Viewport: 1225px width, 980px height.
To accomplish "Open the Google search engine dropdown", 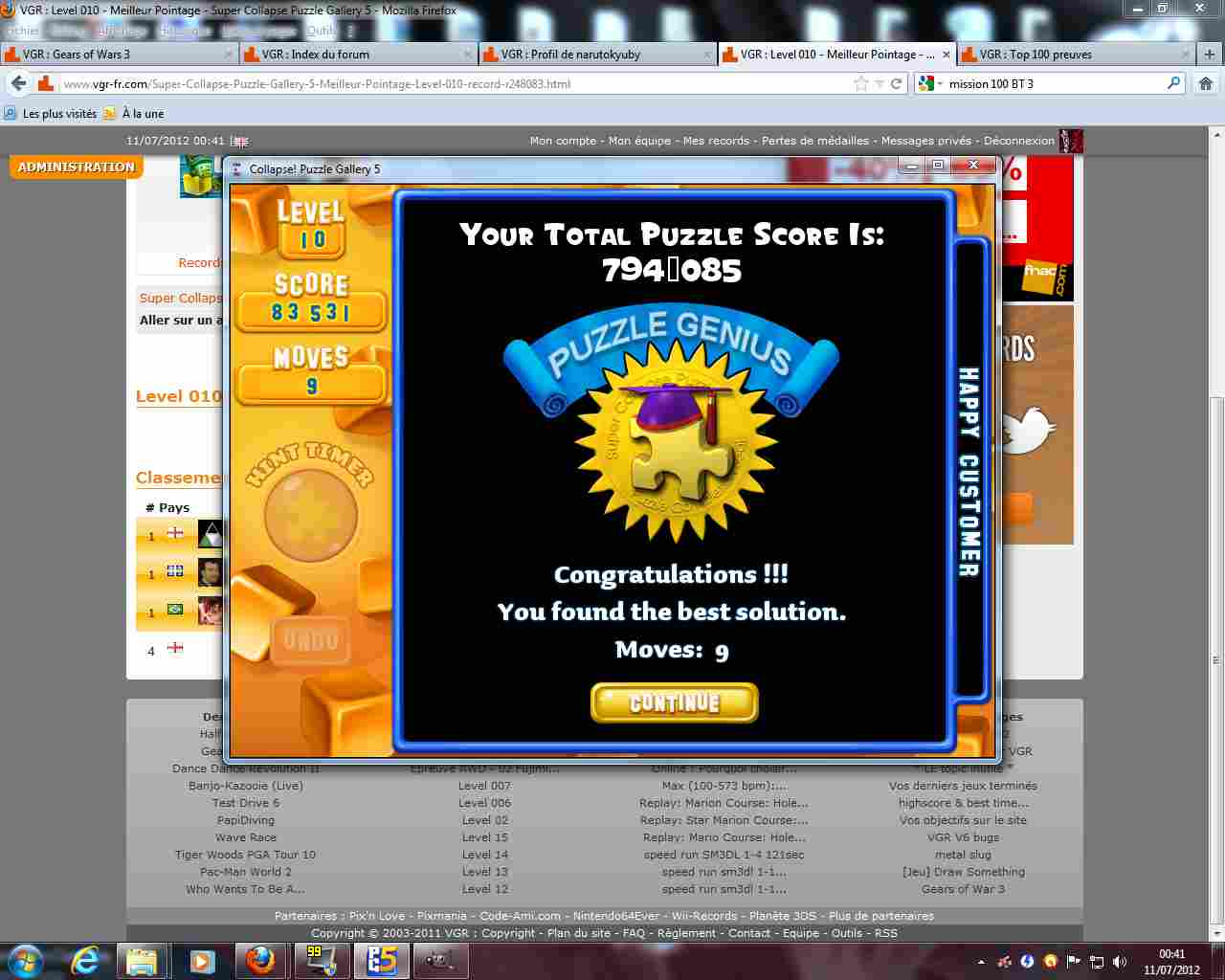I will 928,83.
